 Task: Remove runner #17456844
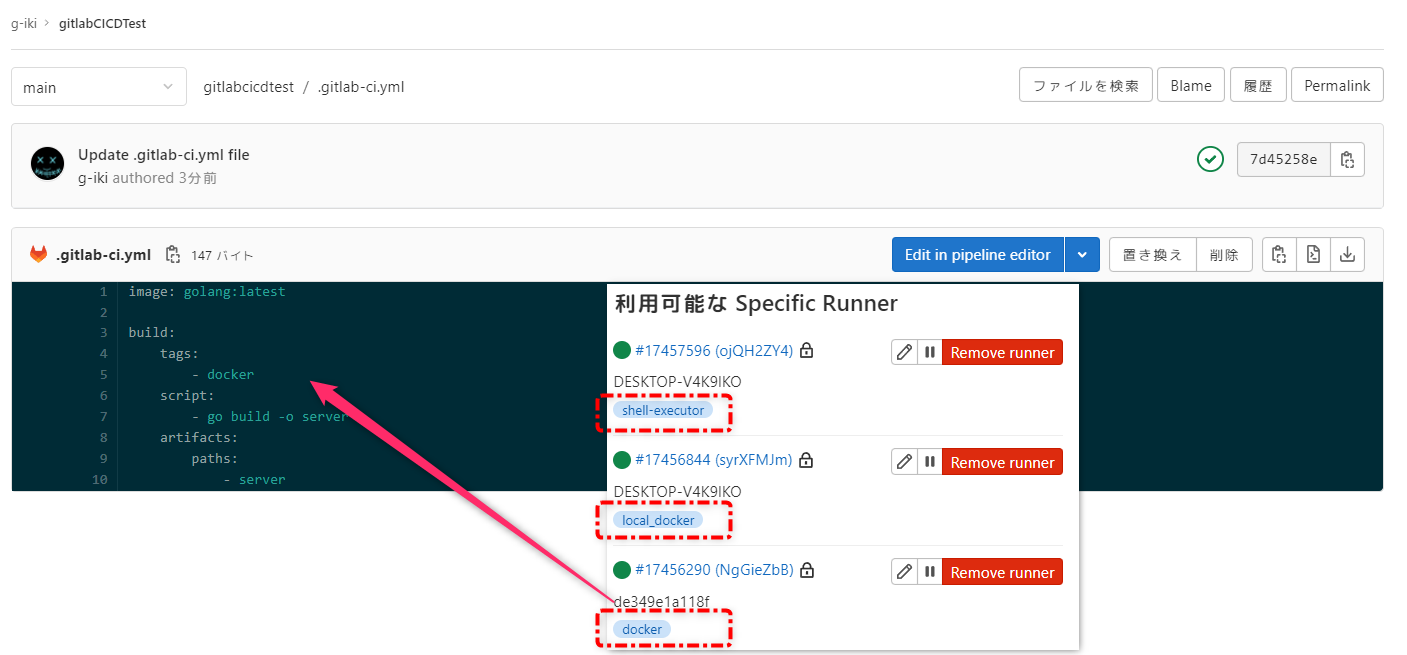(x=1002, y=462)
